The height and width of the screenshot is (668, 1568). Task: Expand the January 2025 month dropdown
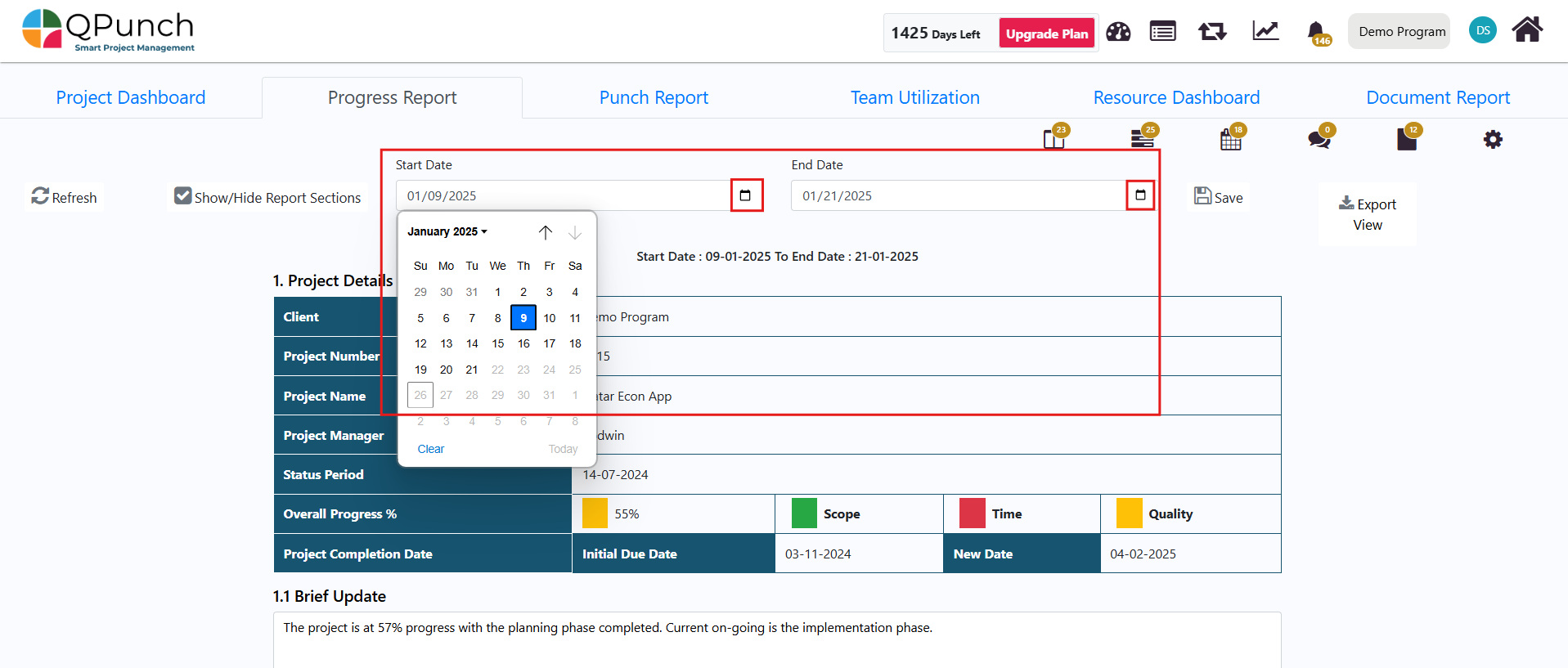[x=447, y=231]
